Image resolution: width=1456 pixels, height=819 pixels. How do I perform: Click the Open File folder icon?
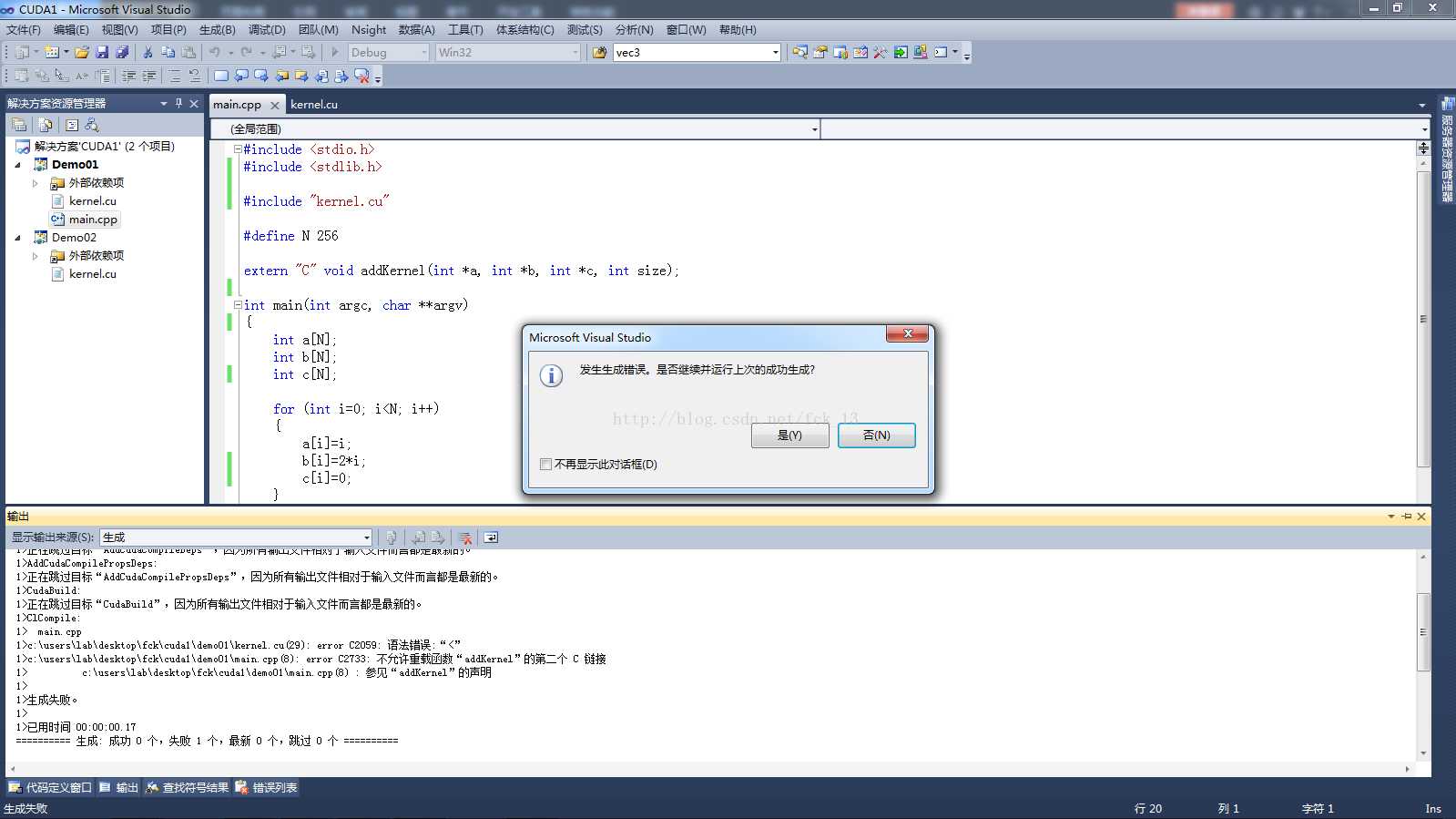point(82,53)
